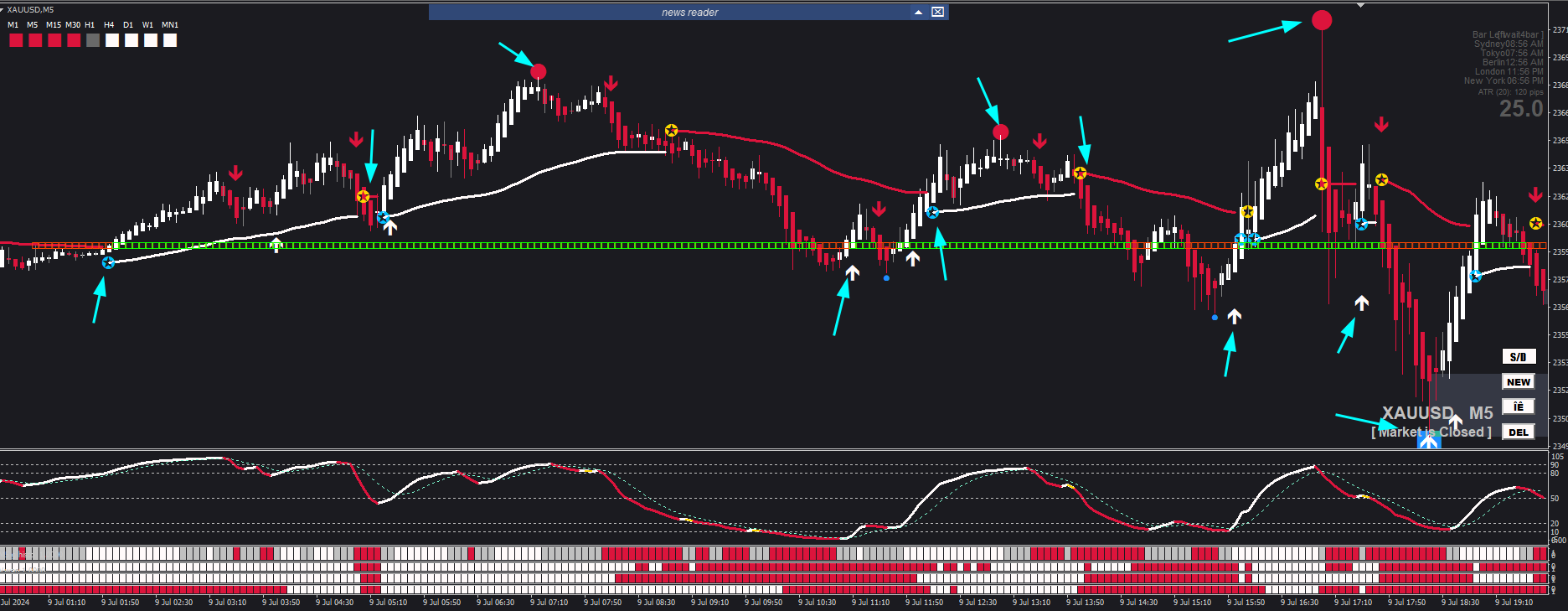Select the M5 timeframe label
The width and height of the screenshot is (1568, 611).
pyautogui.click(x=33, y=25)
